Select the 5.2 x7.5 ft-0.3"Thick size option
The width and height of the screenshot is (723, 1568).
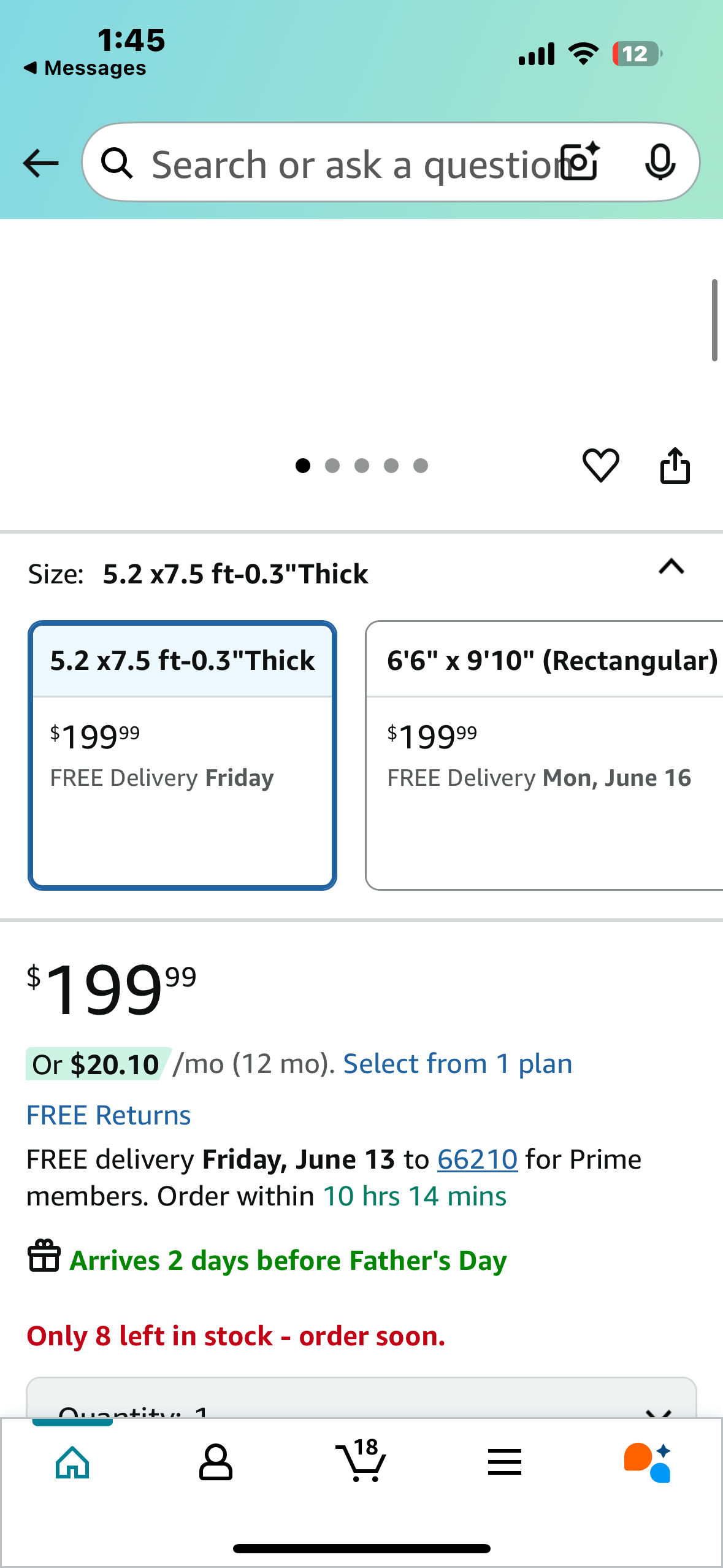tap(182, 755)
